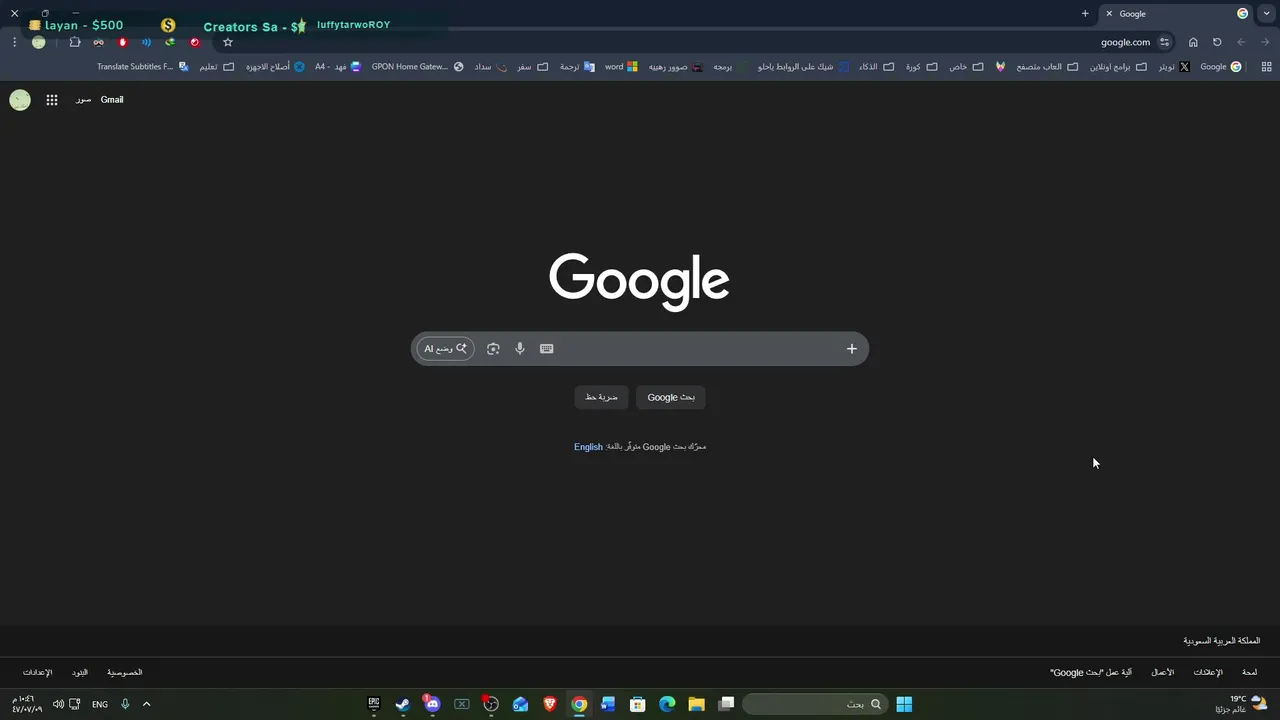Open the أصلاح الاجهزه bookmark
The height and width of the screenshot is (720, 1280).
276,67
